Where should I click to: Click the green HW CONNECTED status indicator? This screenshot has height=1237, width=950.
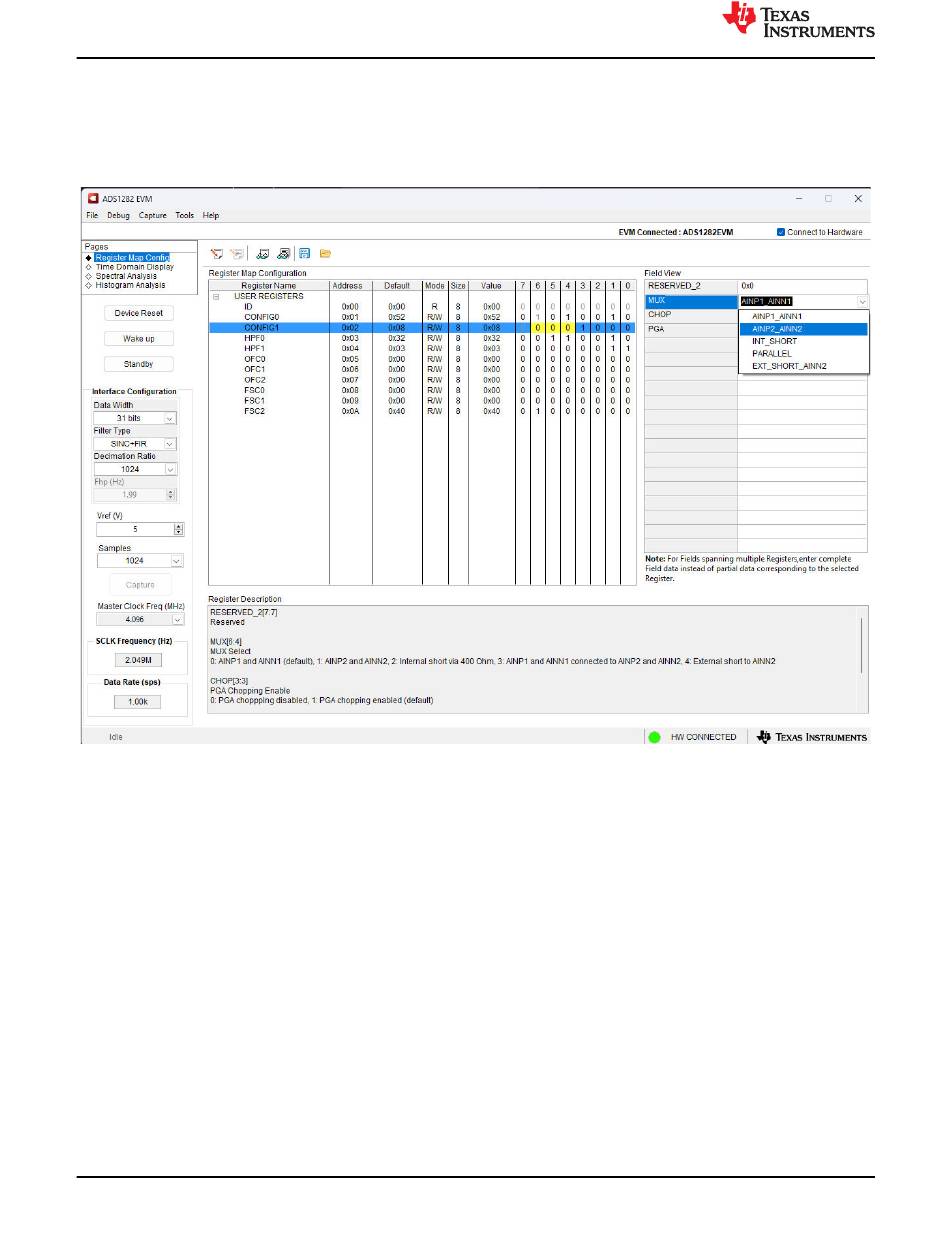tap(654, 737)
